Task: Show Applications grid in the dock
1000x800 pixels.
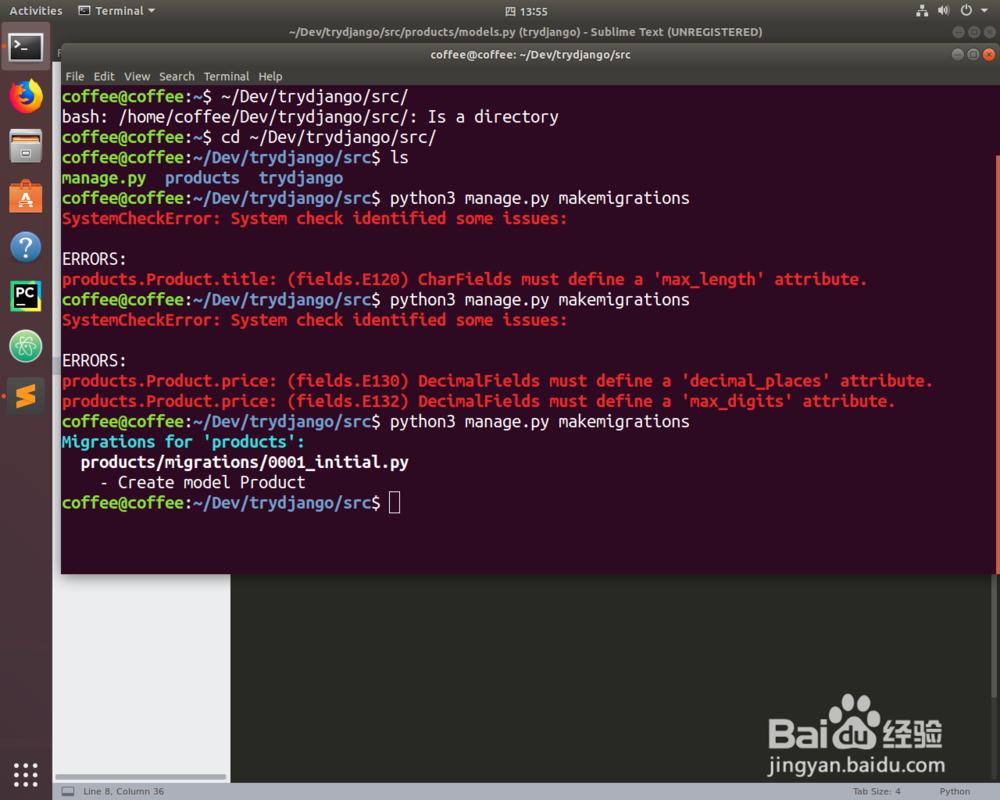Action: click(26, 774)
